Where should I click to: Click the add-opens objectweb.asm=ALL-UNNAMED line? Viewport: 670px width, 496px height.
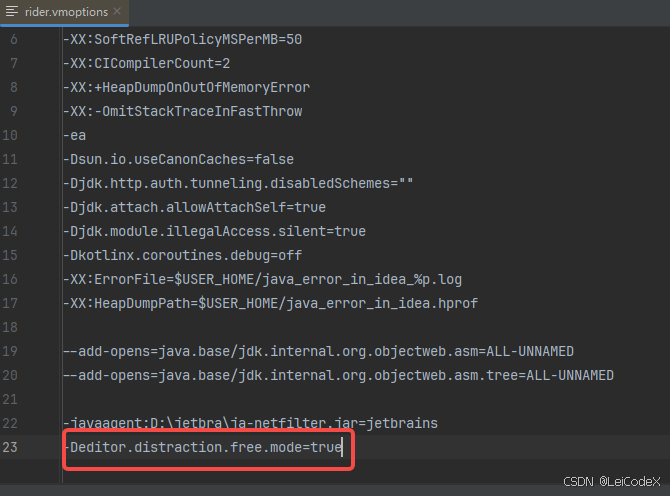(x=318, y=351)
